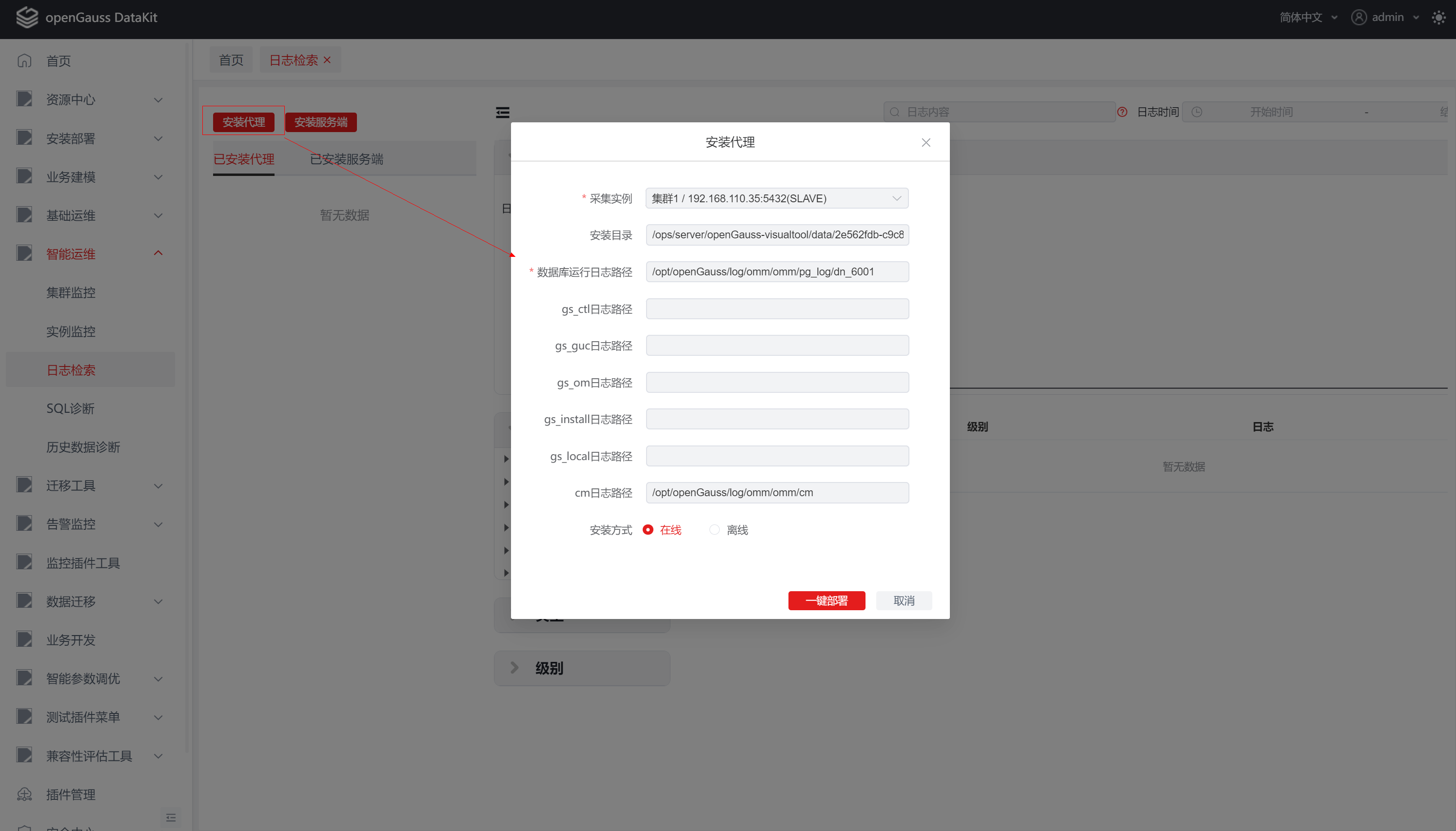
Task: Select the 离线 install method radio
Action: click(x=714, y=530)
